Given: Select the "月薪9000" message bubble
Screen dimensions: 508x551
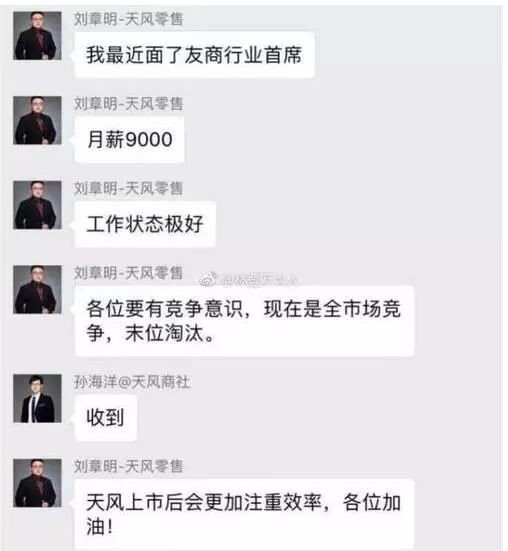Looking at the screenshot, I should [x=129, y=140].
